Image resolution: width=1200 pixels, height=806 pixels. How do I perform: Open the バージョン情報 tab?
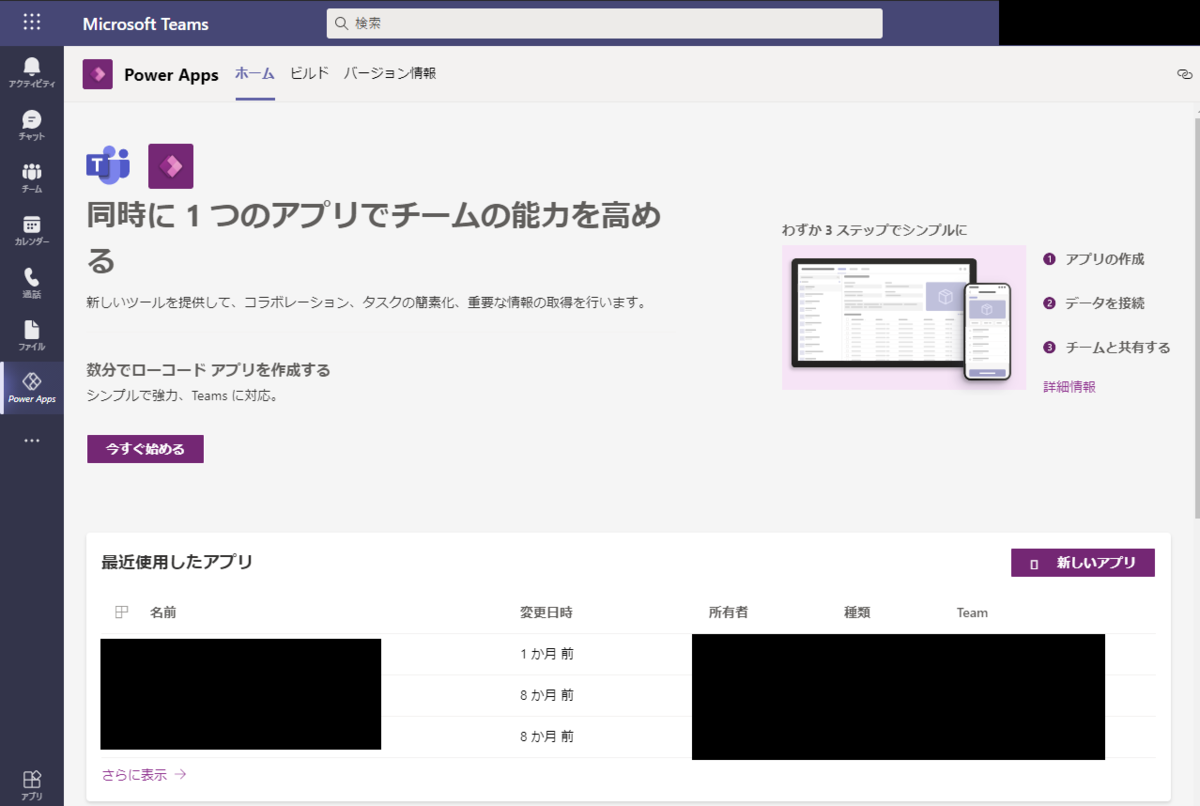coord(389,73)
